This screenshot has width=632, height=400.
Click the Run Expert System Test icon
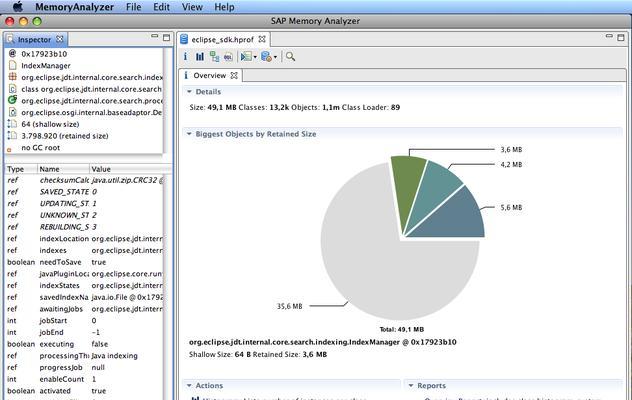246,56
